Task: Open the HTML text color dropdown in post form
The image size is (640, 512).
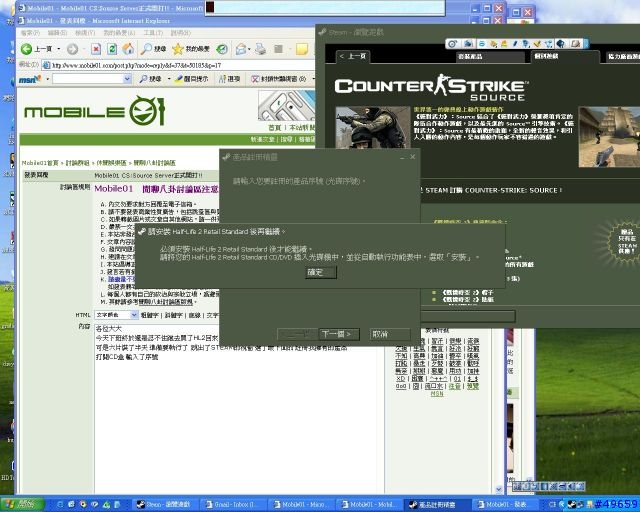Action: coord(134,315)
